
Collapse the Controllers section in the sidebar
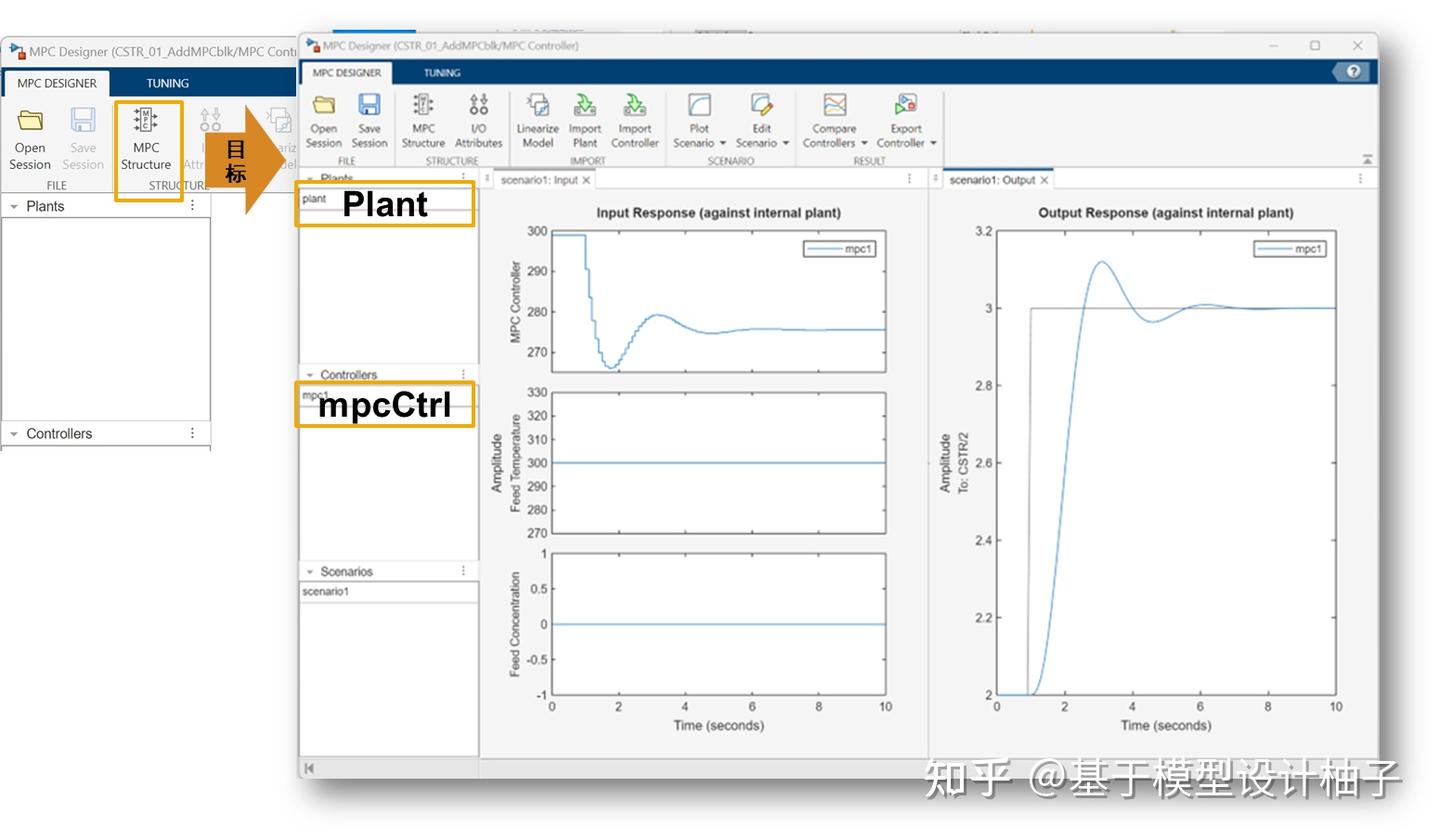coord(309,374)
